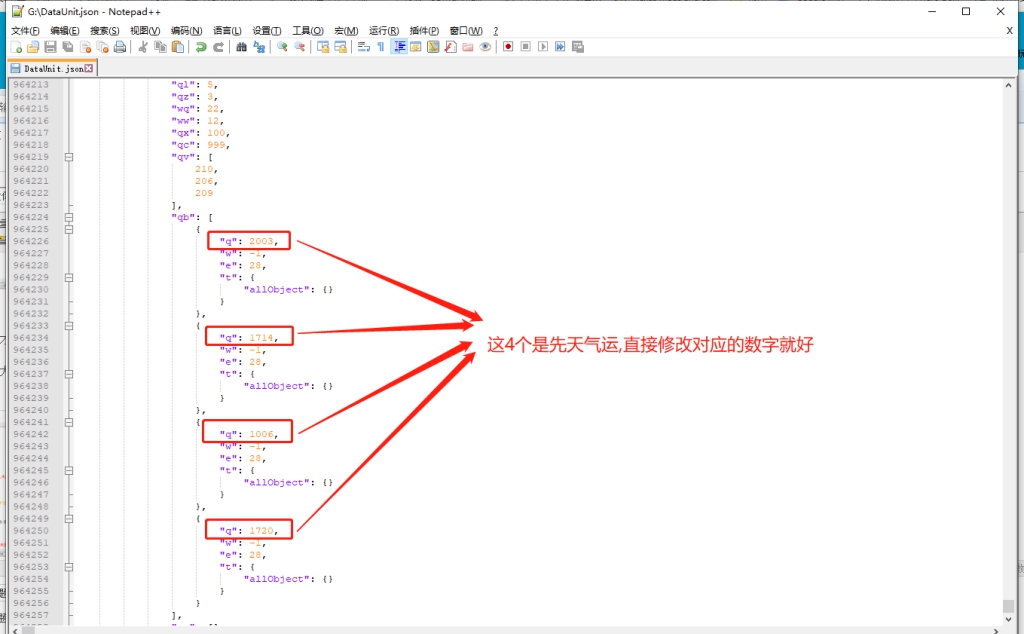Open the 运行(R) menu

pyautogui.click(x=383, y=31)
